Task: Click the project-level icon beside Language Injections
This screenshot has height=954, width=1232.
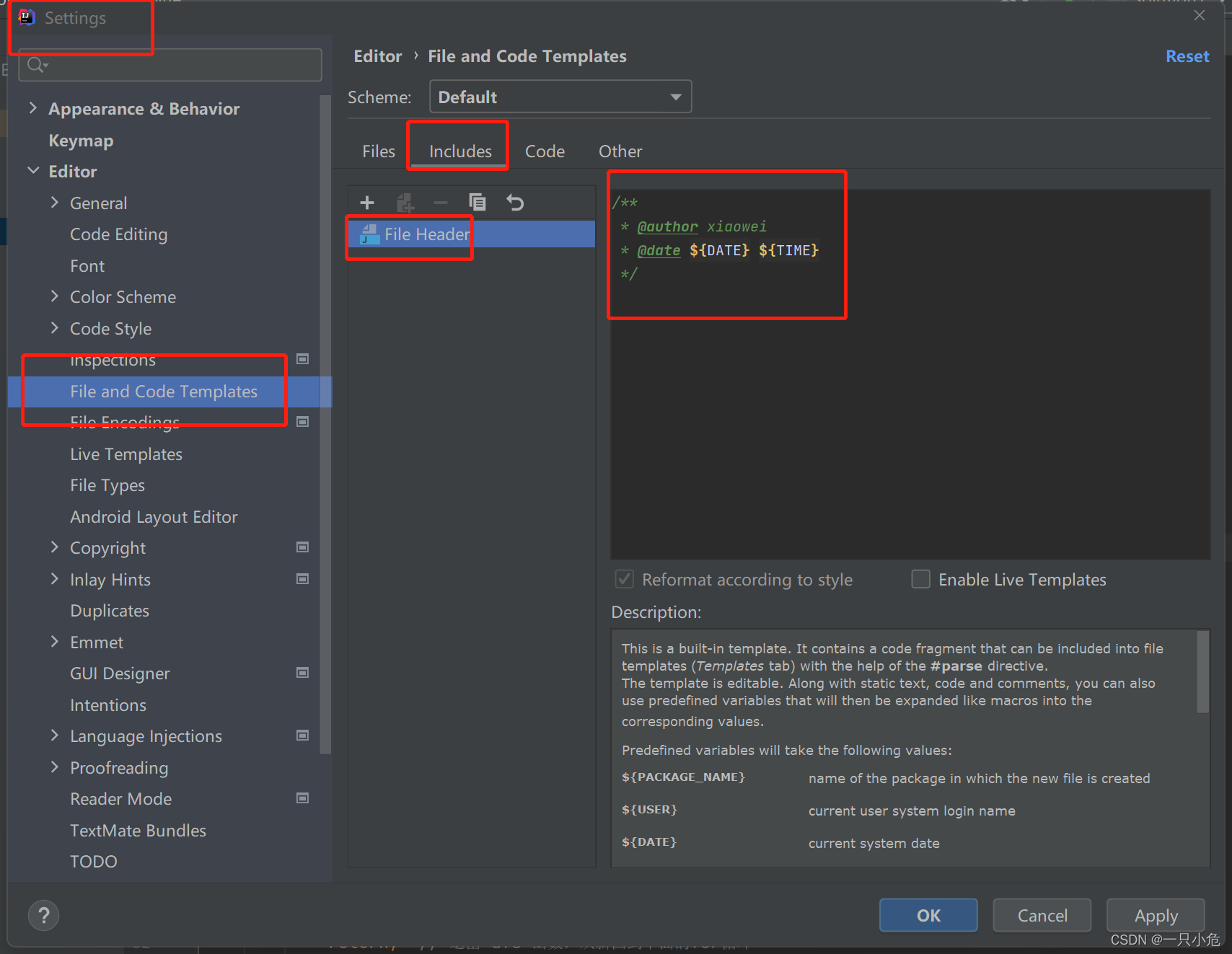Action: [x=303, y=736]
